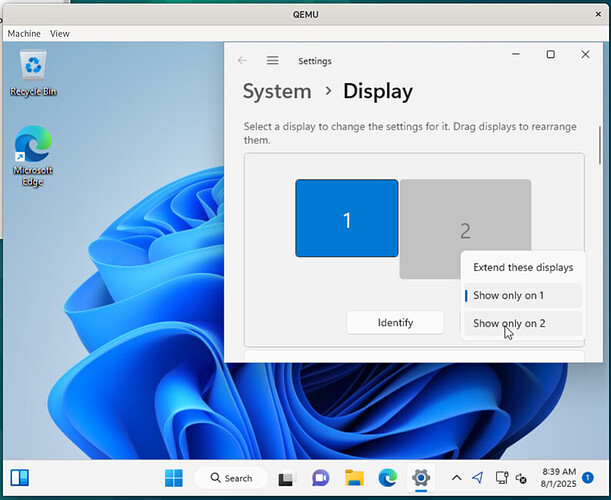611x500 pixels.
Task: Choose Extend these displays option
Action: click(x=523, y=267)
